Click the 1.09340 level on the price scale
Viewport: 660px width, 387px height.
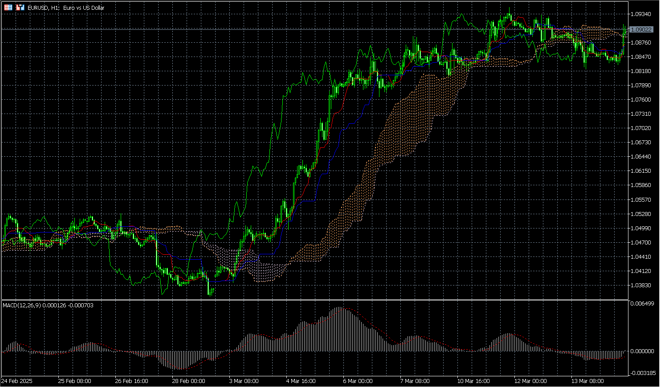pos(640,14)
